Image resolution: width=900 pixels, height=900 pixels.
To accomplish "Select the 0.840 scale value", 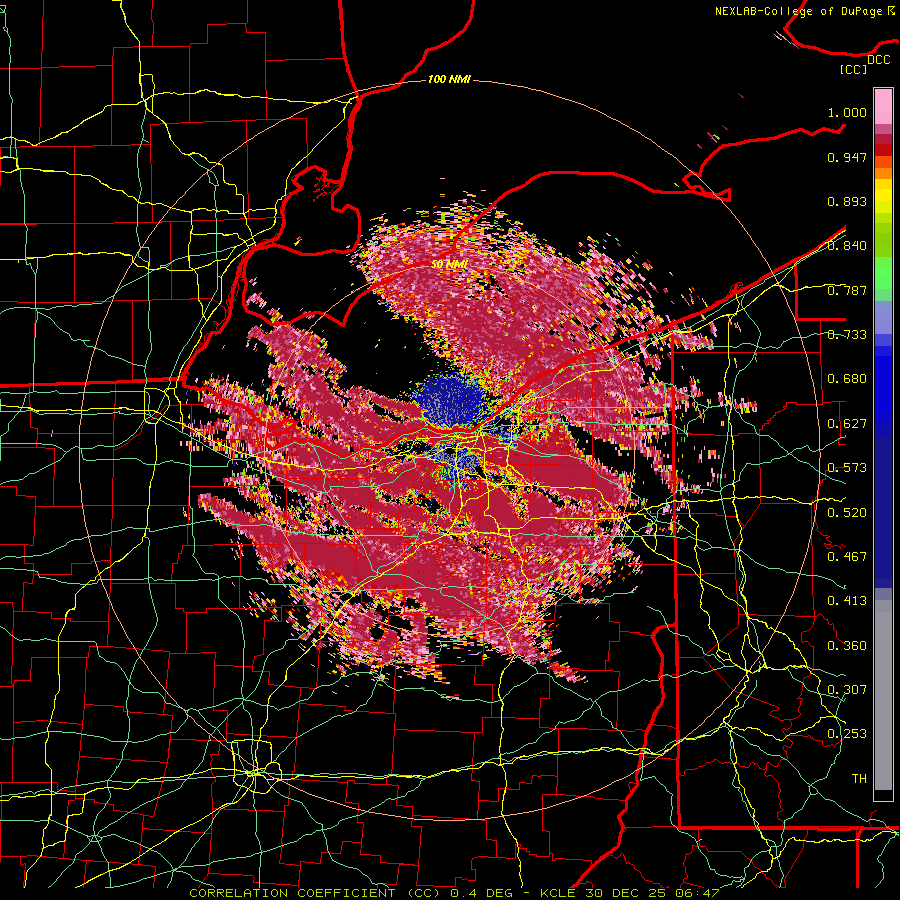I will [x=847, y=246].
